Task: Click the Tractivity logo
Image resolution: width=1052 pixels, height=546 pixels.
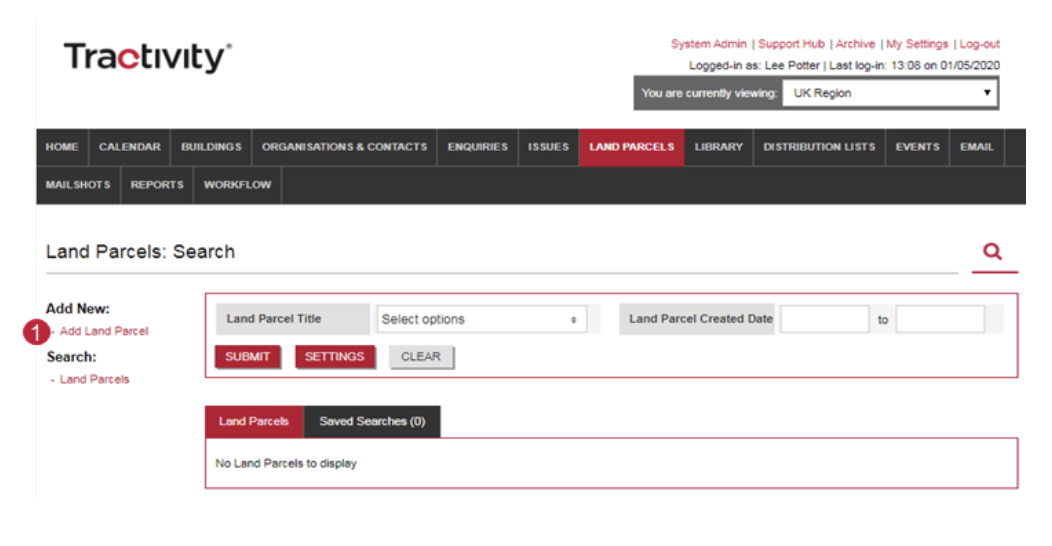Action: point(148,58)
